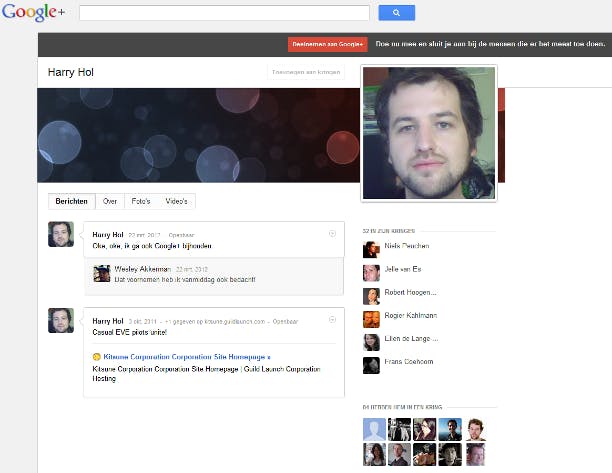
Task: Click last avatar in followers grid bottom row
Action: tap(475, 454)
